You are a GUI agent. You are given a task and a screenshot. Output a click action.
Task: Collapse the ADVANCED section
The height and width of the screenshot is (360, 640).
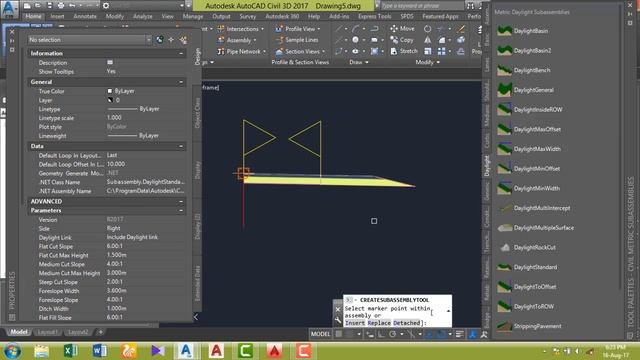[181, 202]
